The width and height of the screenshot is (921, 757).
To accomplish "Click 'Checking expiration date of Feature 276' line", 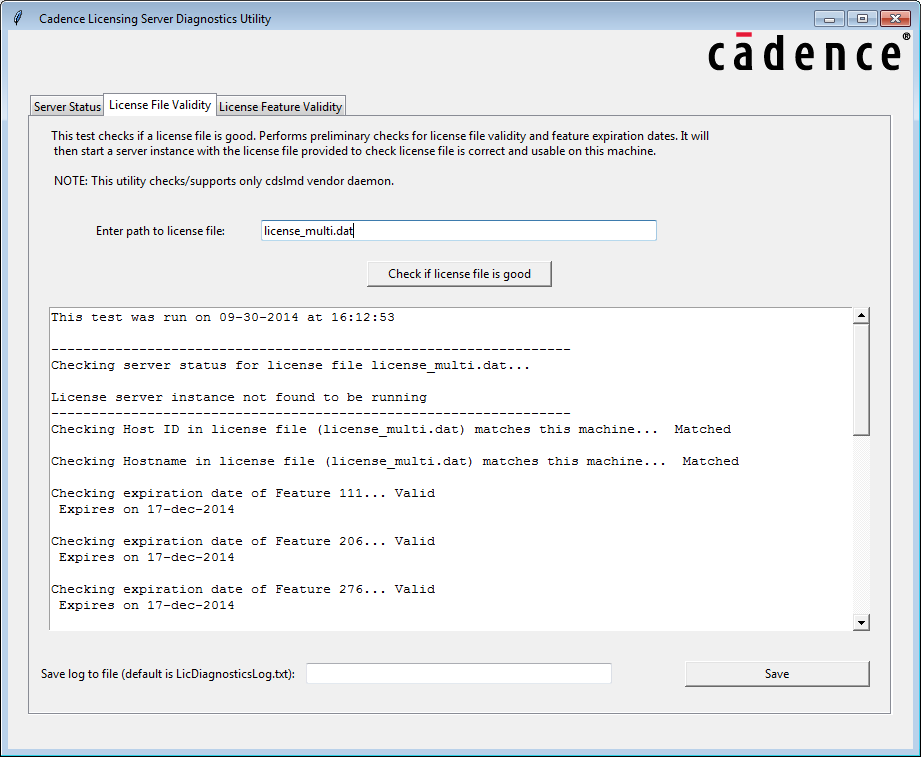I will click(x=243, y=589).
